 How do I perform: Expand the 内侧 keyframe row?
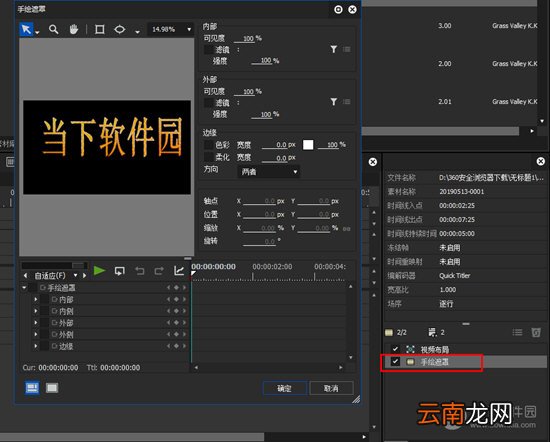tap(35, 311)
